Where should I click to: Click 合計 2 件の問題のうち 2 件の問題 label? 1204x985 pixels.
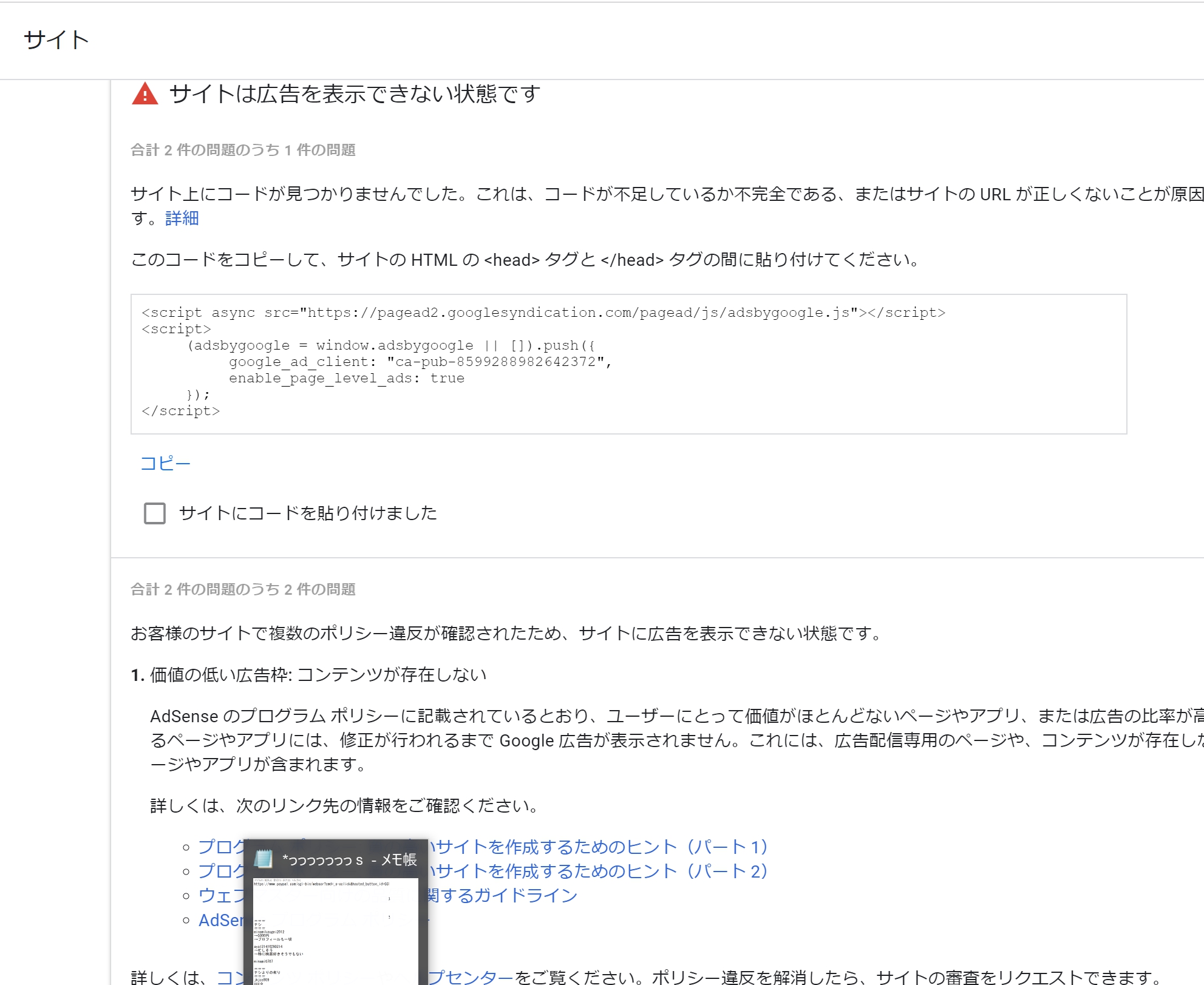click(243, 589)
